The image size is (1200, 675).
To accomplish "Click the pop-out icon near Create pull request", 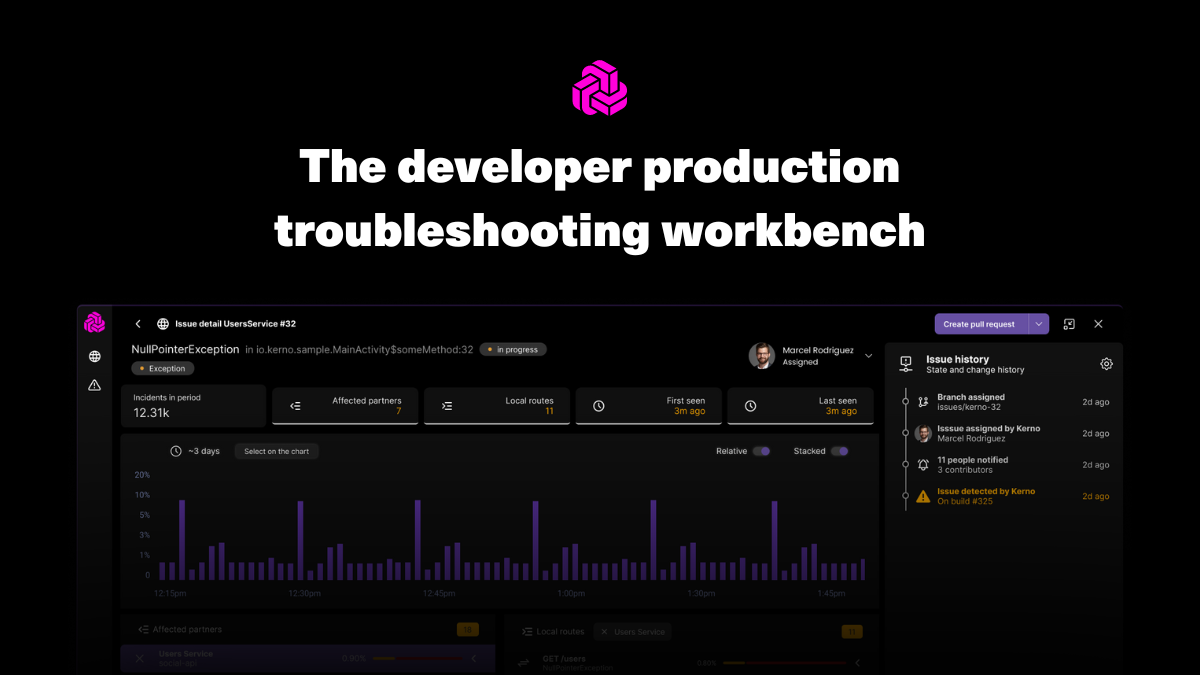I will click(1069, 323).
